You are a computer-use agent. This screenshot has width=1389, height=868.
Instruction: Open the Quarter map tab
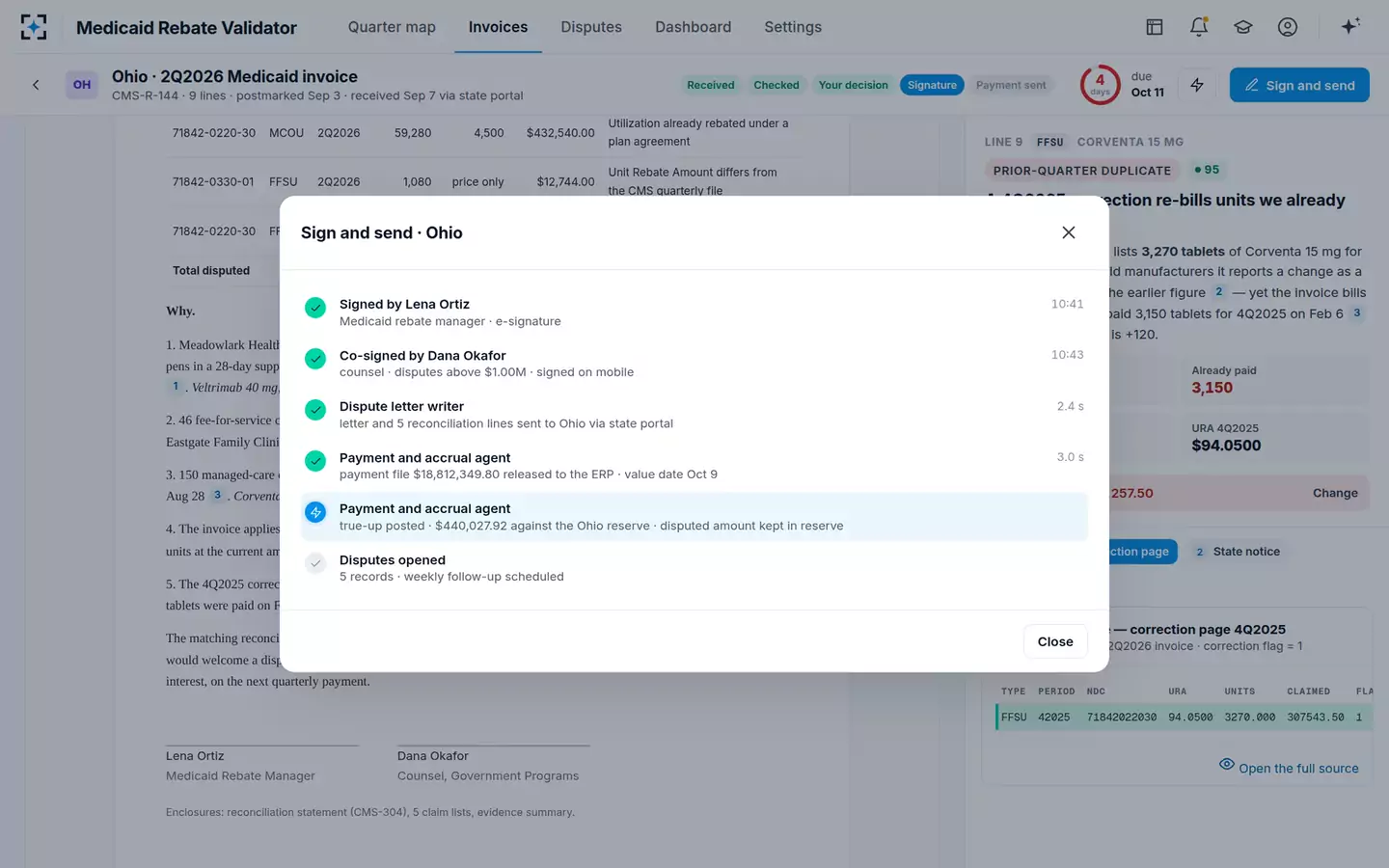[392, 27]
